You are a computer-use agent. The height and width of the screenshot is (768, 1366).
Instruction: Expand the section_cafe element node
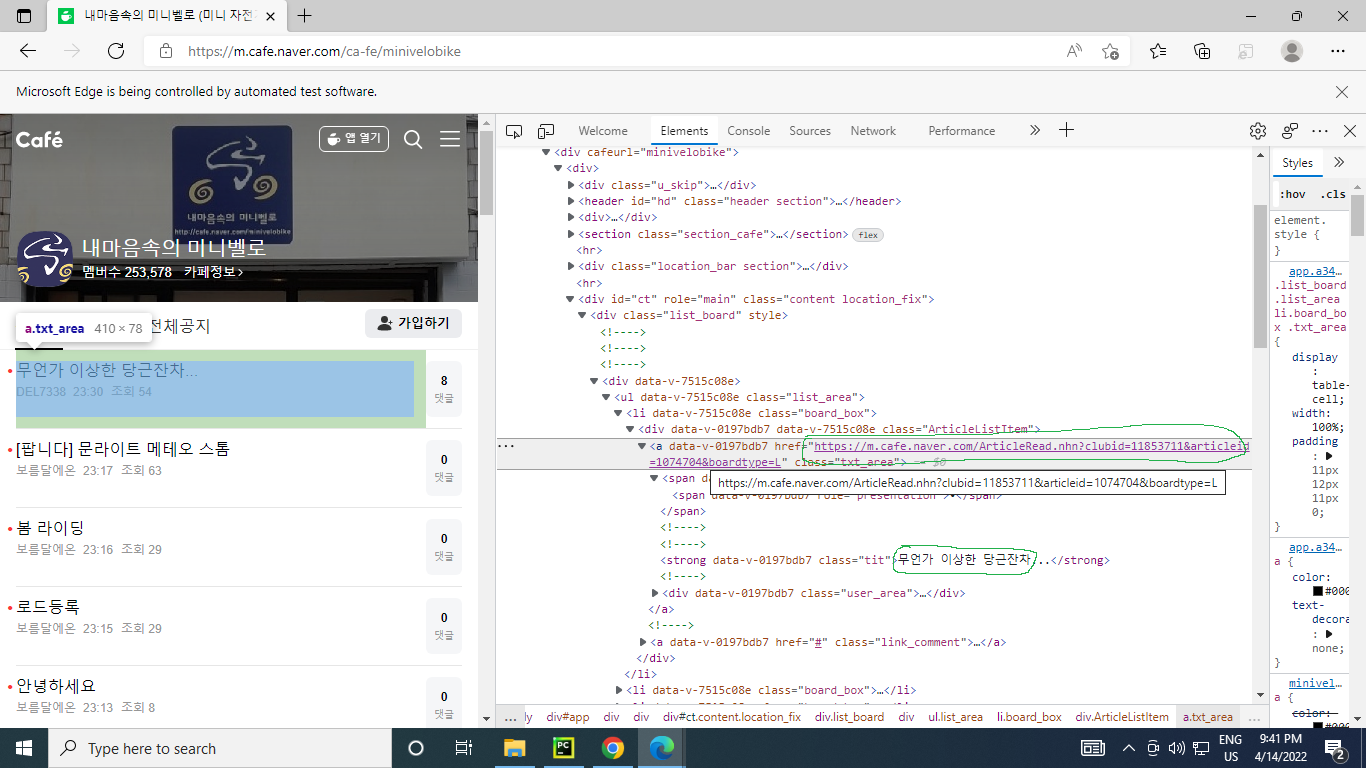click(571, 234)
